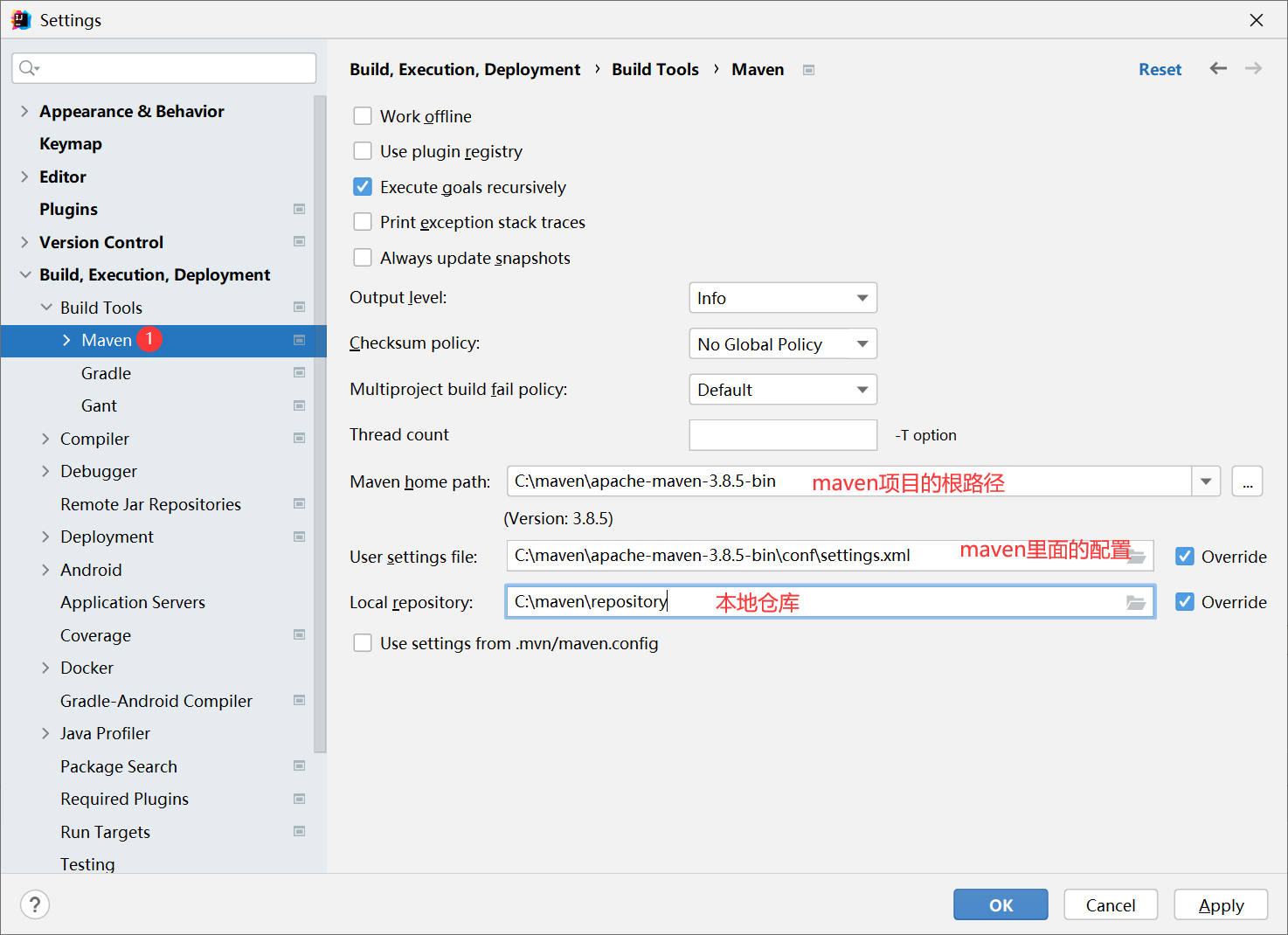
Task: Click the project icon next to Coverage
Action: coord(299,635)
